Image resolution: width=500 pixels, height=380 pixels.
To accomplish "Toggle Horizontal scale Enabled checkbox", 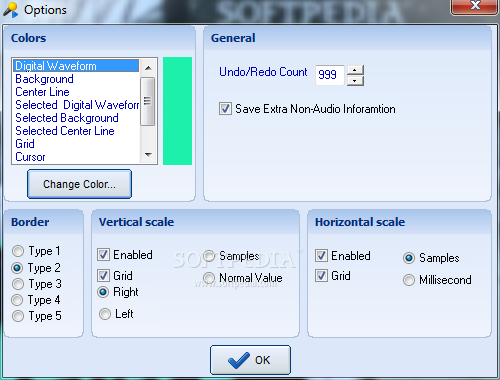I will pyautogui.click(x=321, y=256).
